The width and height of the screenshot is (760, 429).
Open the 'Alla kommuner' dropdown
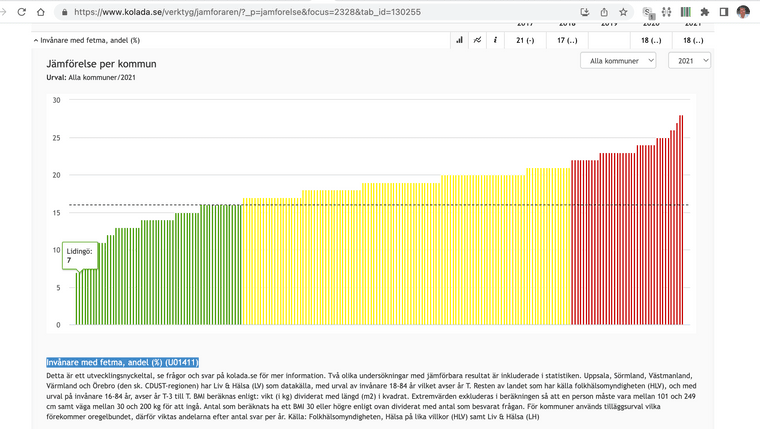tap(618, 61)
